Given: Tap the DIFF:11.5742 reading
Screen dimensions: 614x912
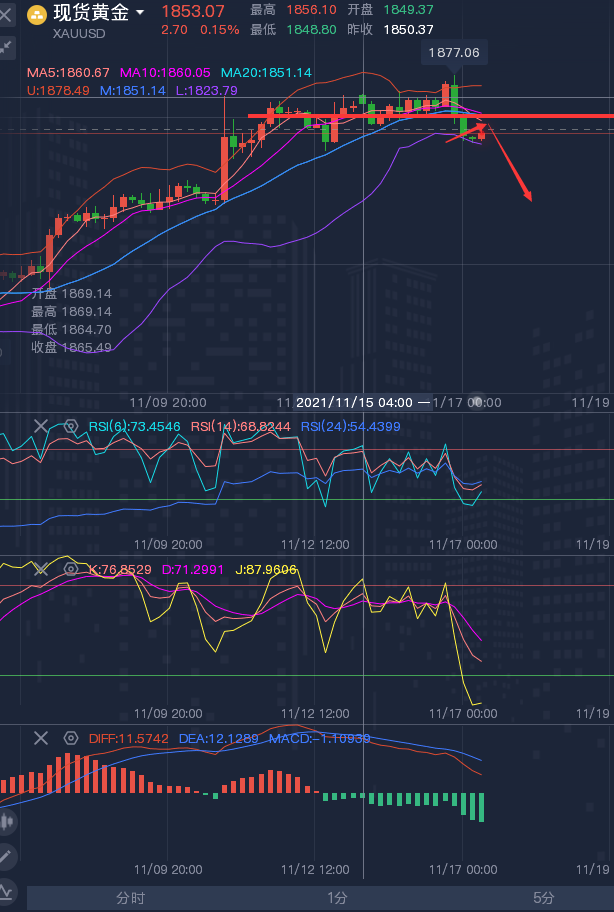Looking at the screenshot, I should (128, 739).
